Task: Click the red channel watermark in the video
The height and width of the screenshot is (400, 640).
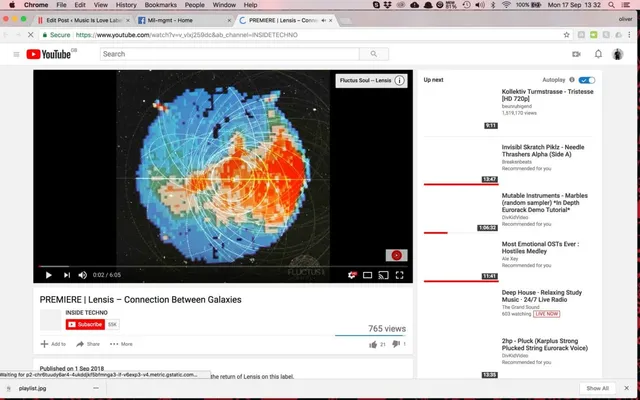Action: pos(396,256)
